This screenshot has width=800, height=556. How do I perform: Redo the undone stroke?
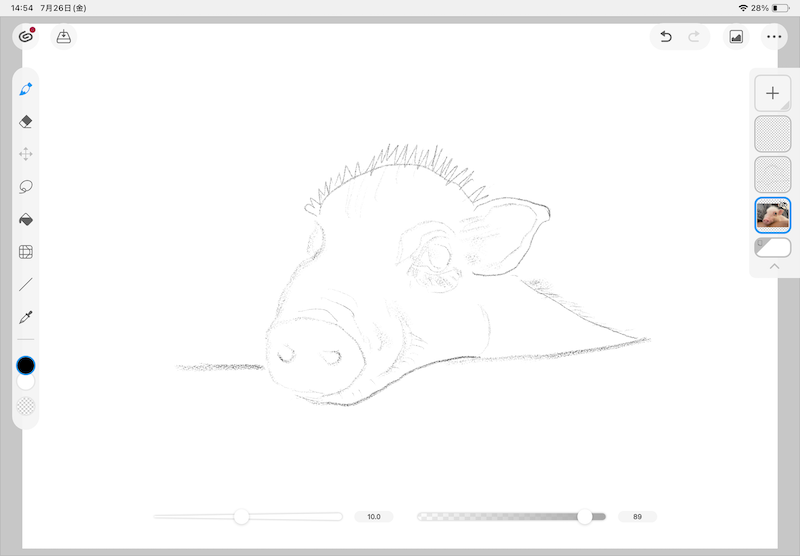coord(694,37)
